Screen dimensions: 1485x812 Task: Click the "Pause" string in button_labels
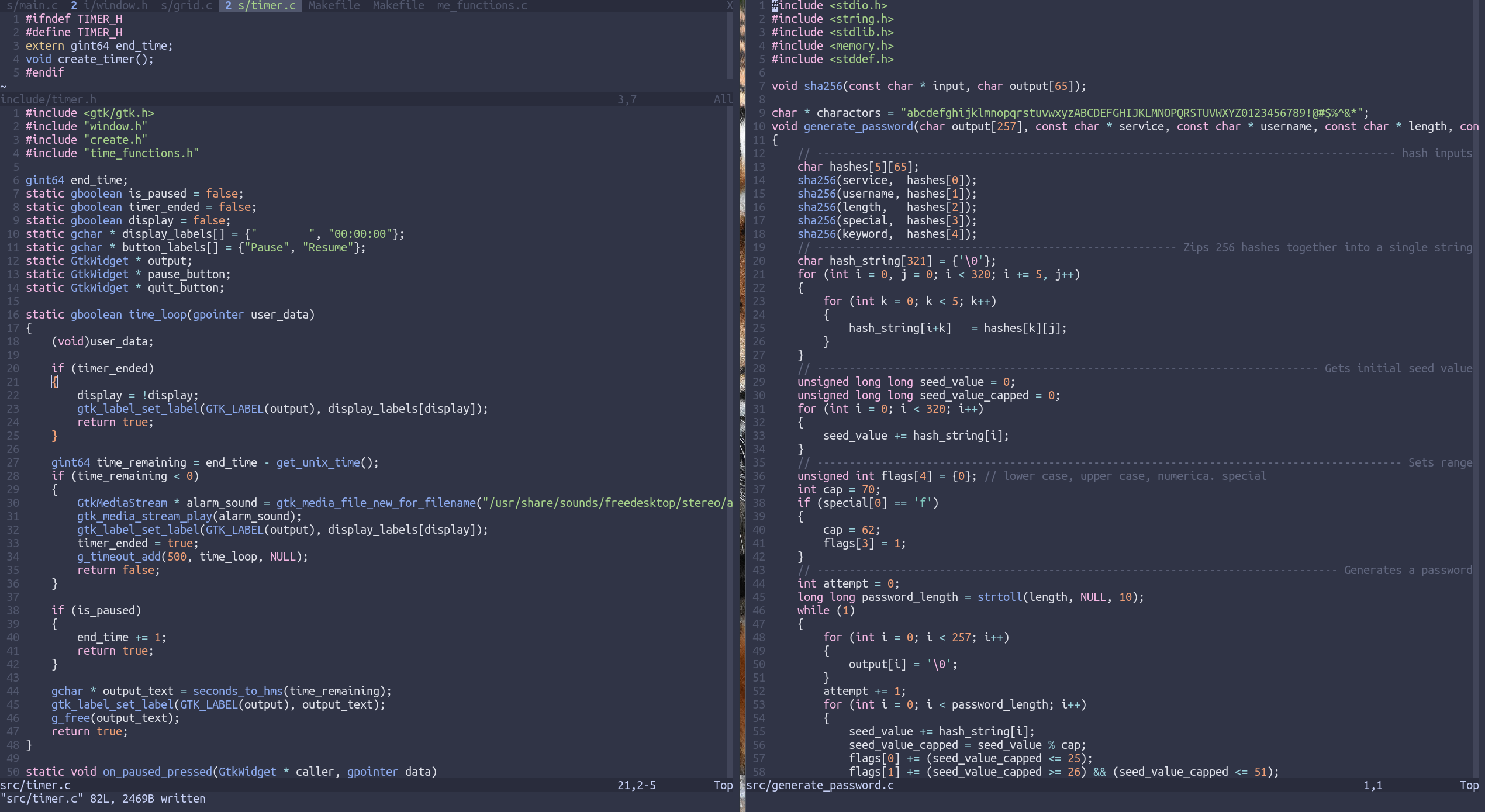267,247
